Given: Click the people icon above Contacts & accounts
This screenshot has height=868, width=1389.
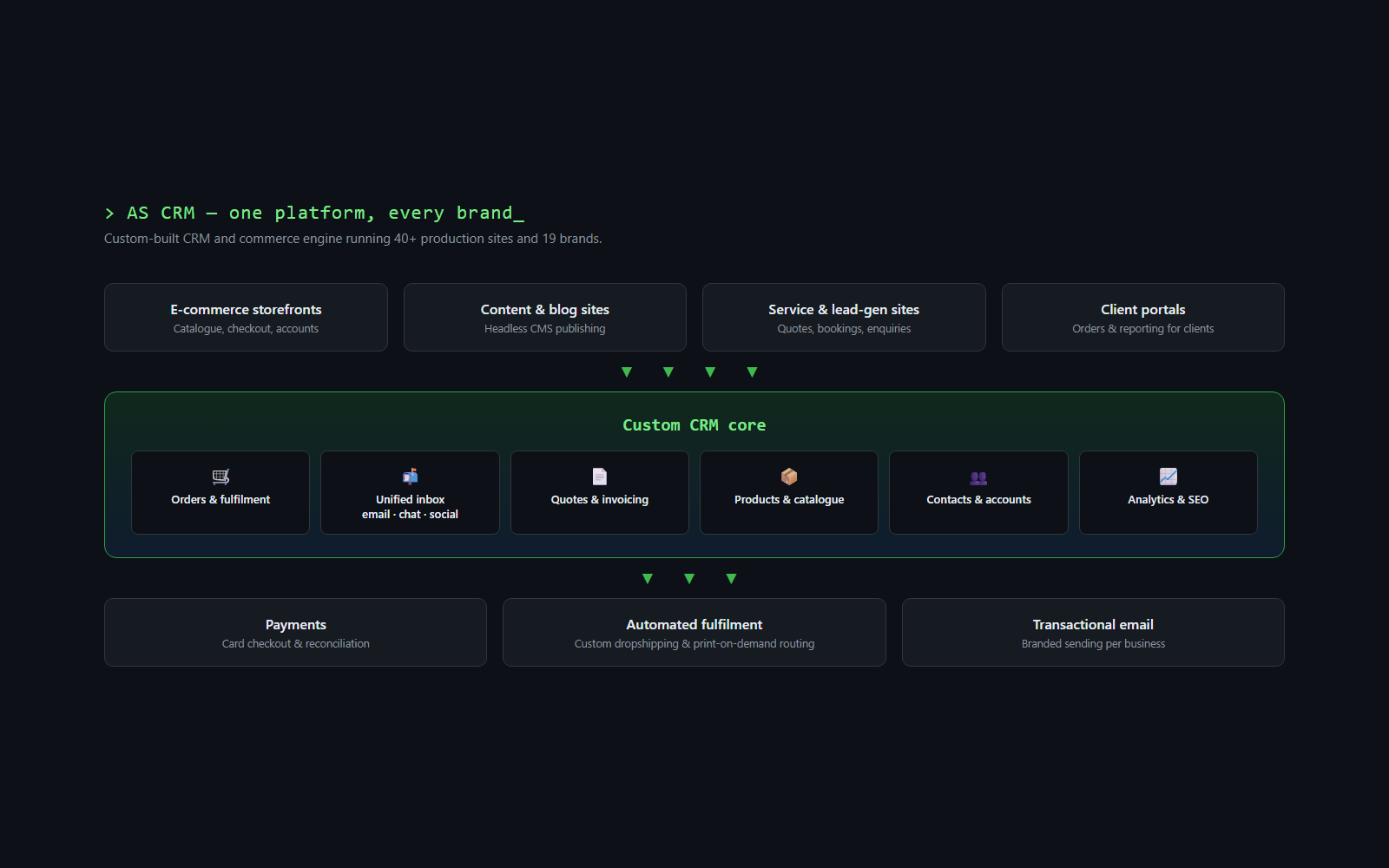Looking at the screenshot, I should pyautogui.click(x=978, y=477).
